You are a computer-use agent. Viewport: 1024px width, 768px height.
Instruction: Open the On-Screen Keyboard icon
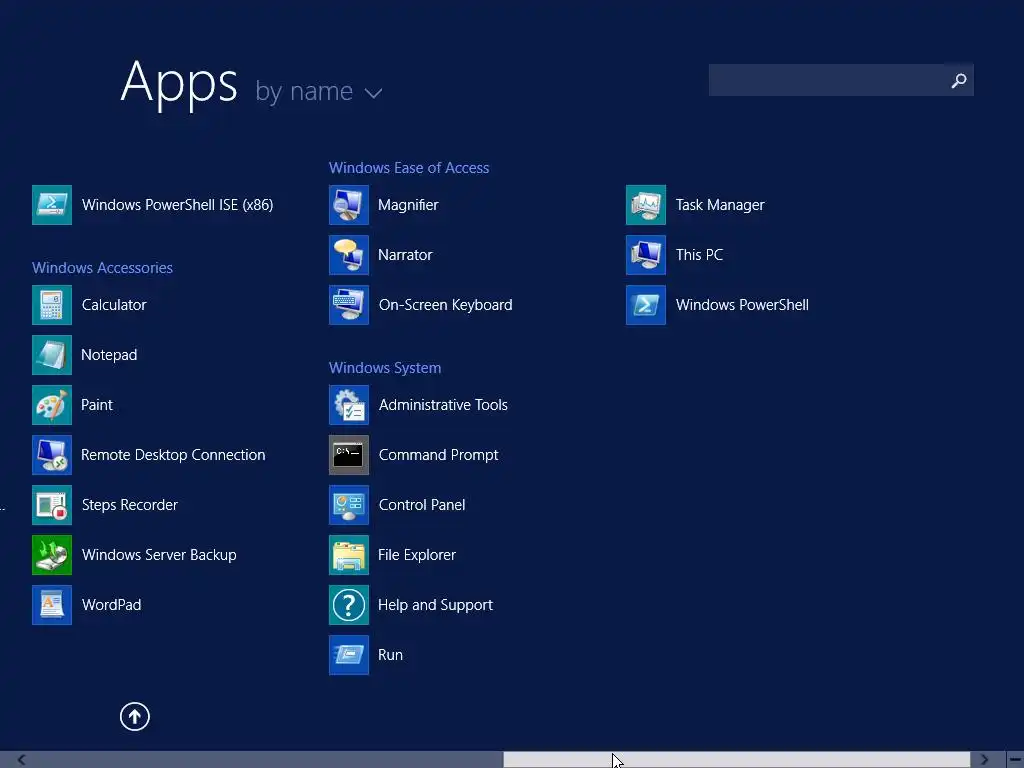[x=349, y=305]
